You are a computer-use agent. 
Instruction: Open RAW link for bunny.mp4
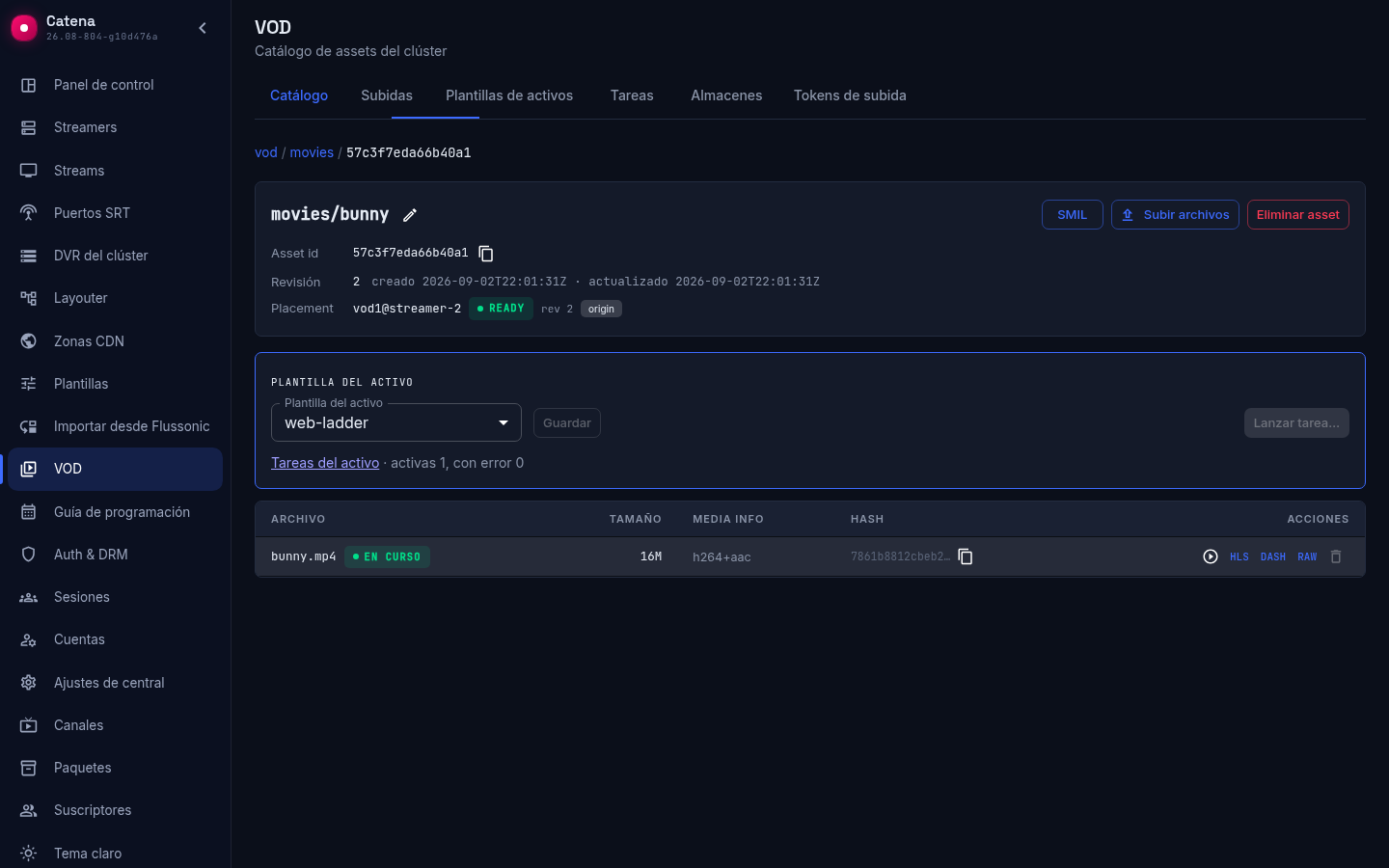click(1307, 556)
